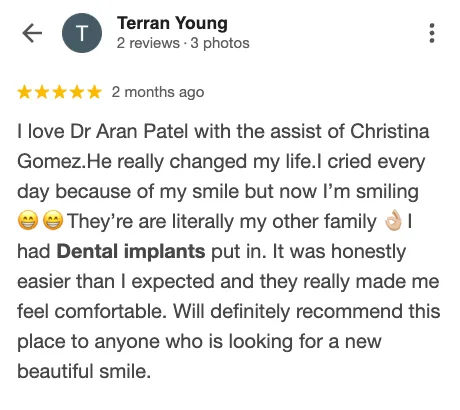This screenshot has height=410, width=460.
Task: Click the first gold rating star
Action: click(24, 92)
